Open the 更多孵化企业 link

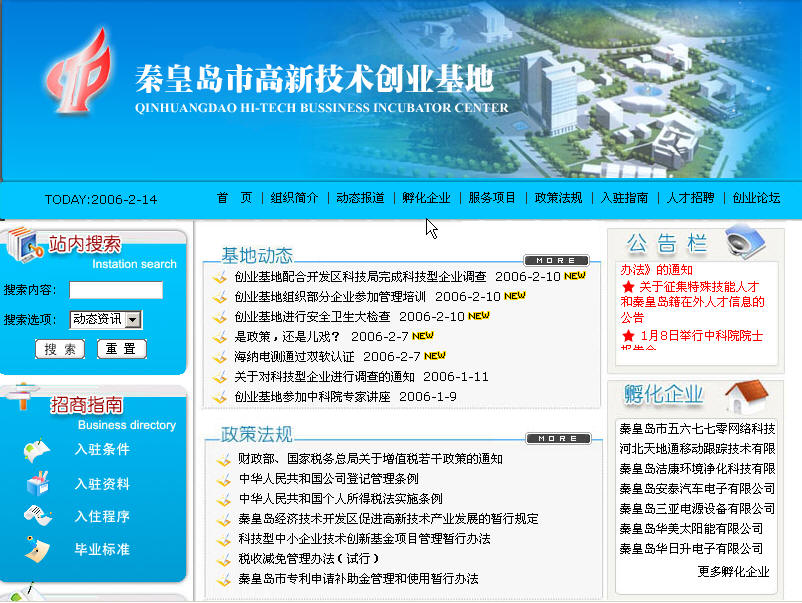[x=733, y=572]
